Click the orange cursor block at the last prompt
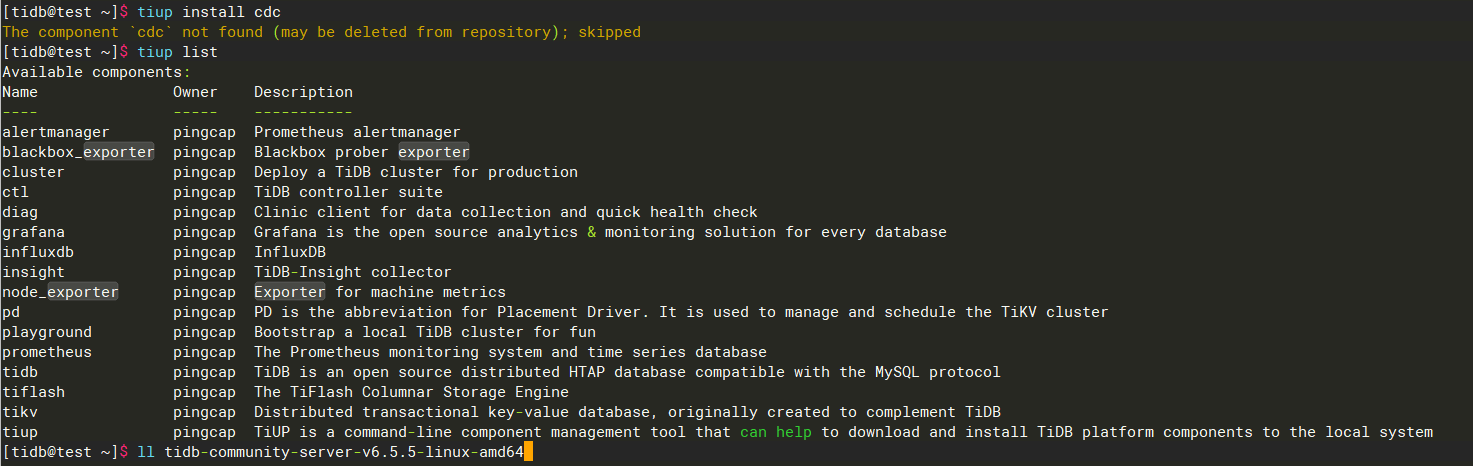Image resolution: width=1473 pixels, height=466 pixels. coord(529,453)
